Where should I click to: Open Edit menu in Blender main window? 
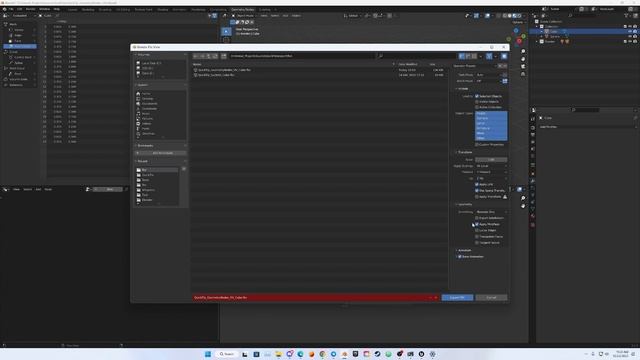pyautogui.click(x=20, y=9)
